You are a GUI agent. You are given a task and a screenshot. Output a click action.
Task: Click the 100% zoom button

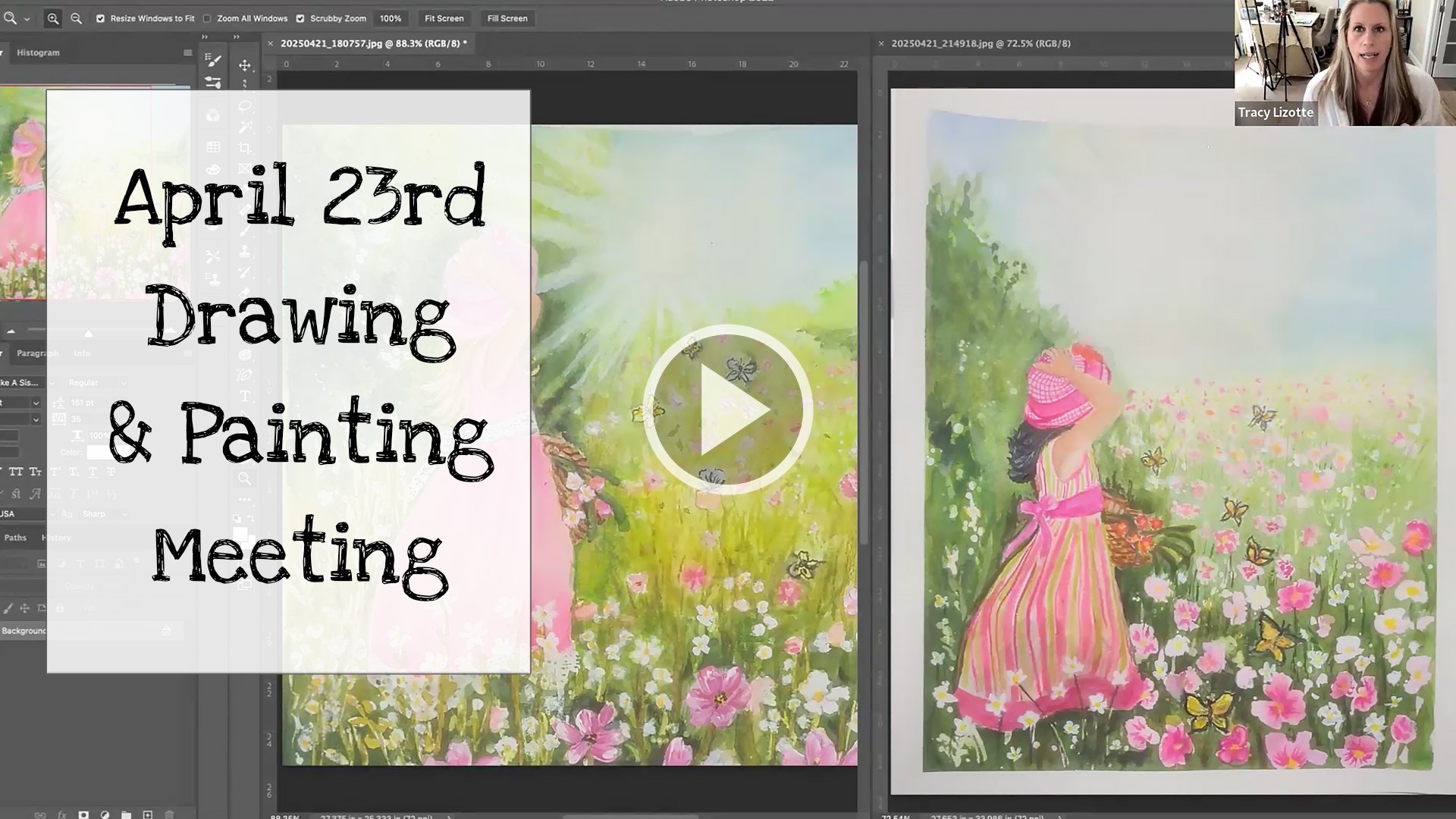click(391, 18)
